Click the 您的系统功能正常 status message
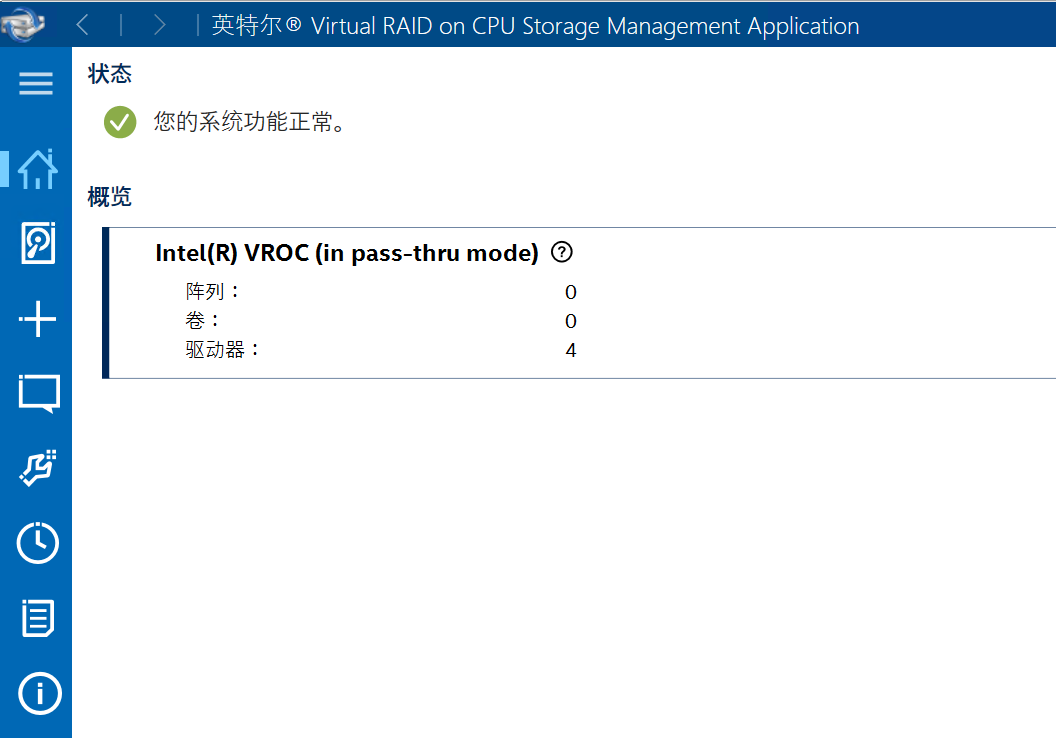The image size is (1056, 738). pyautogui.click(x=250, y=122)
